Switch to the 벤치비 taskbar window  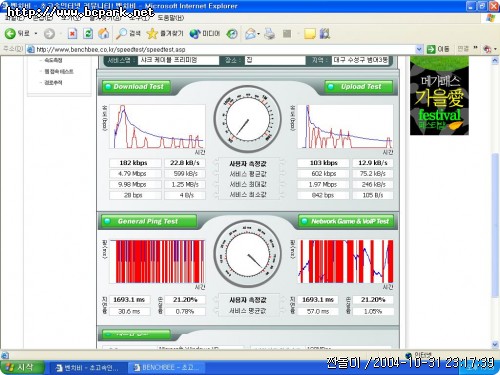(88, 368)
